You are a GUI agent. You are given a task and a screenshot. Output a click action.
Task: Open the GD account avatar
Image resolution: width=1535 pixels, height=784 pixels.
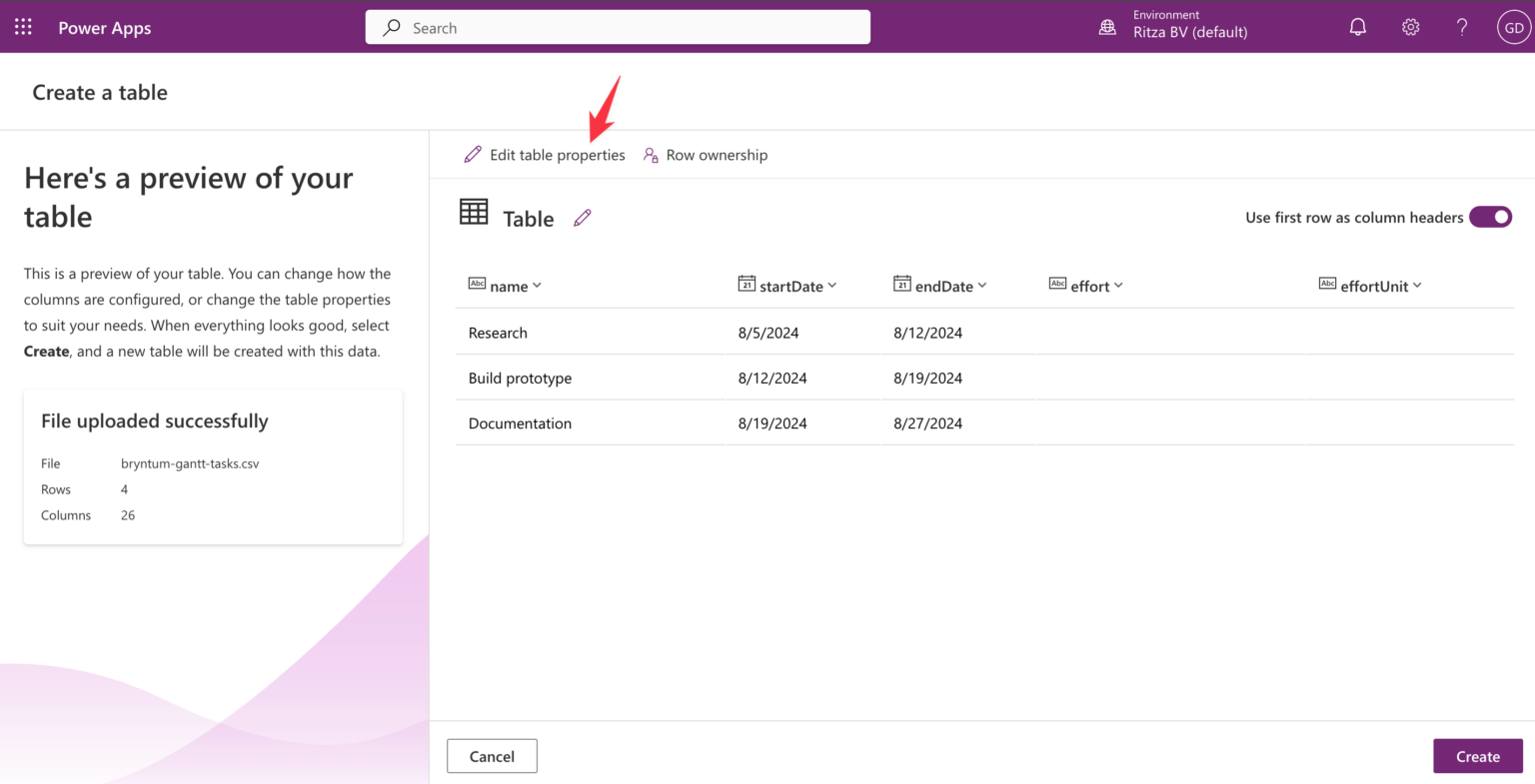point(1514,27)
